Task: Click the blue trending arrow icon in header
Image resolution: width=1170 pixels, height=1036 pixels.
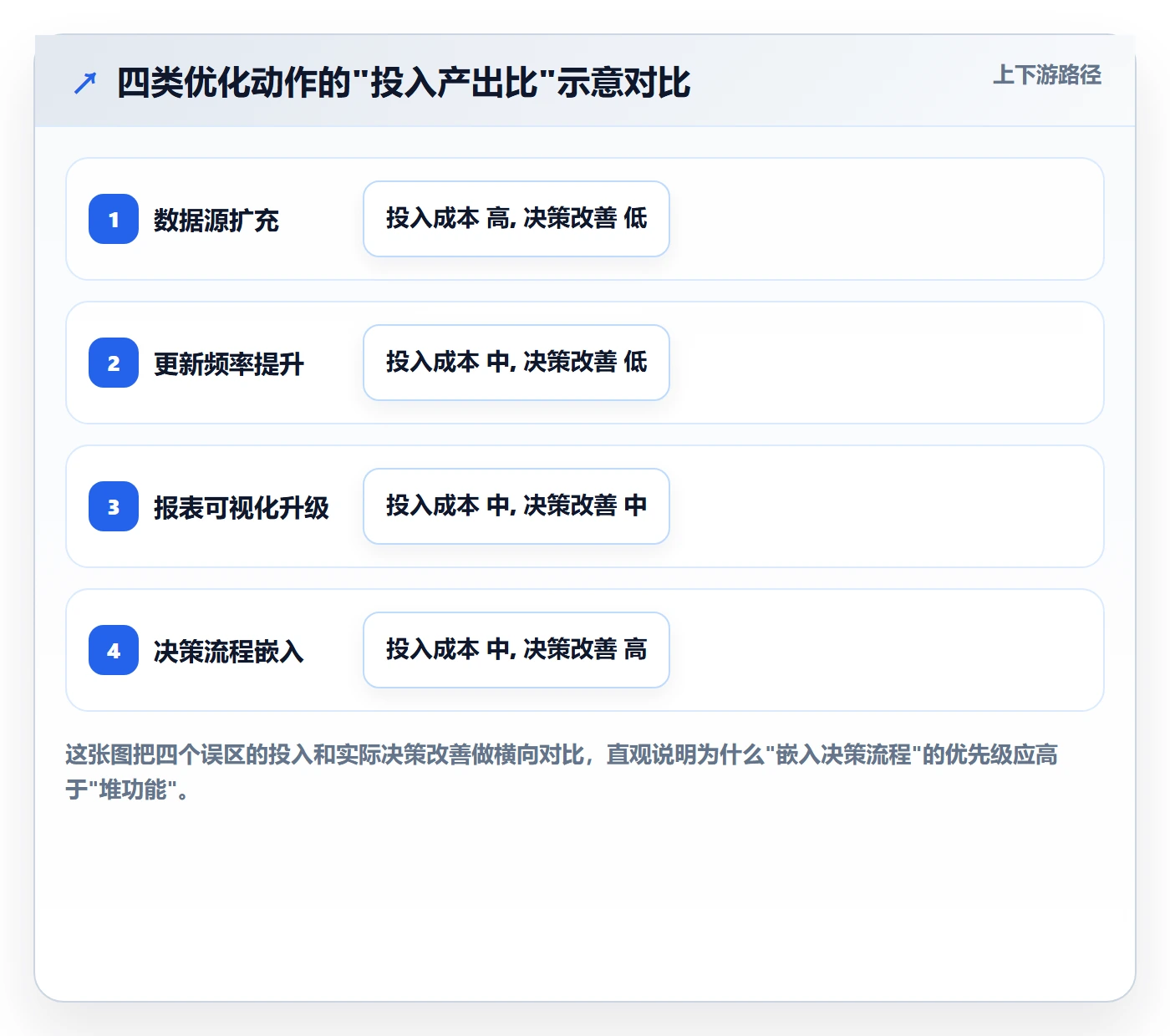Action: click(85, 83)
